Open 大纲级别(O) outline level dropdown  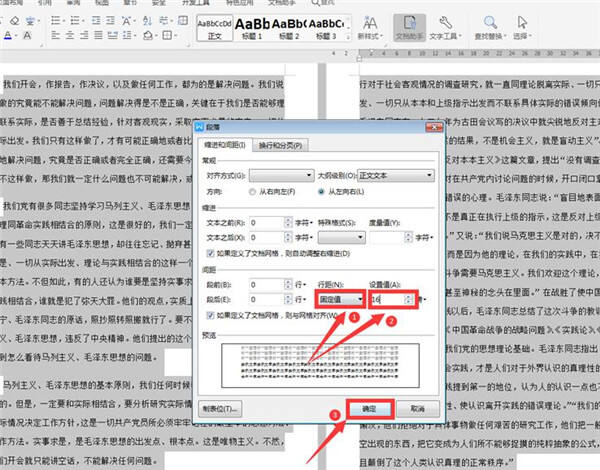[x=396, y=175]
